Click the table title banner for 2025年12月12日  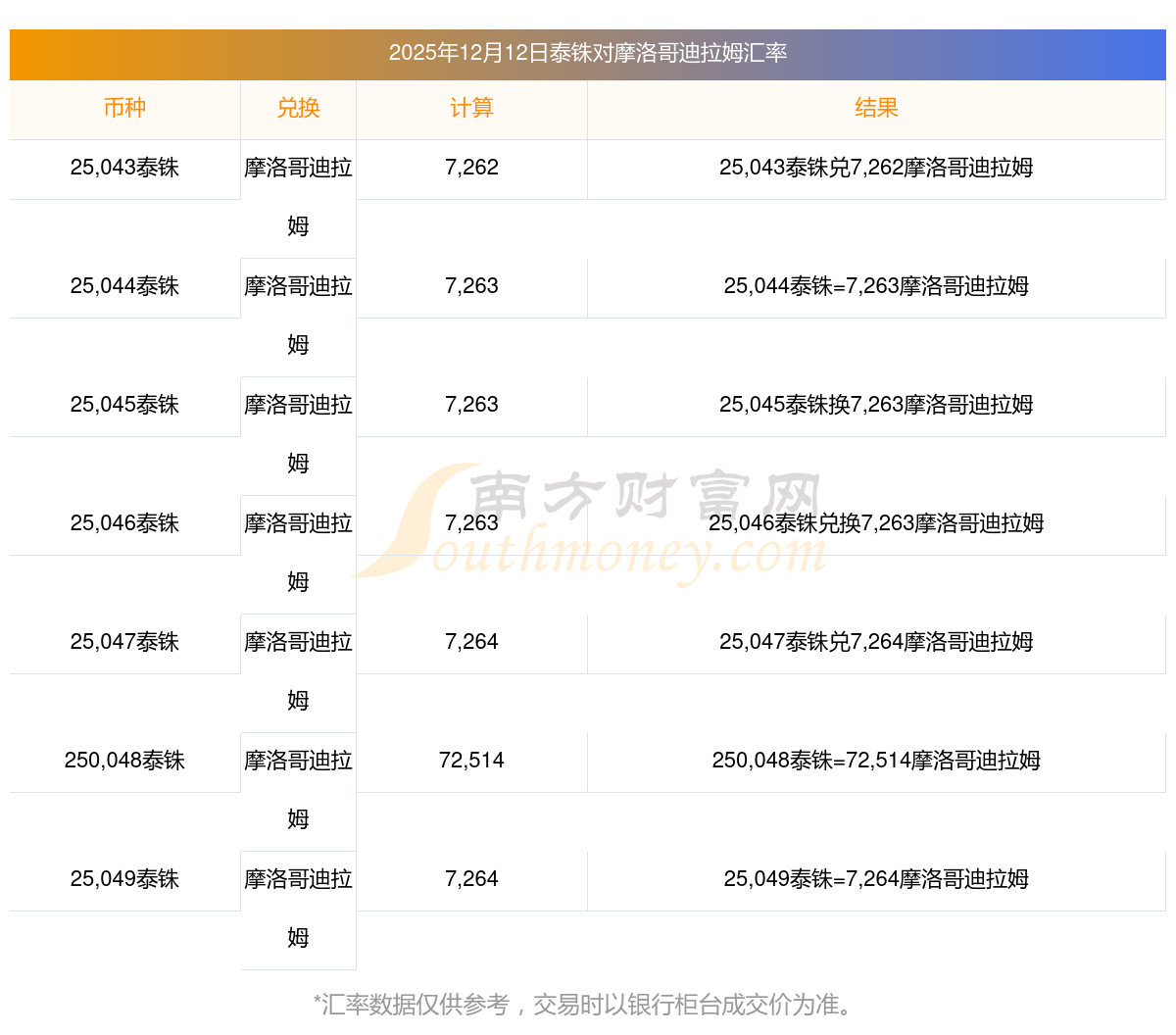[588, 53]
